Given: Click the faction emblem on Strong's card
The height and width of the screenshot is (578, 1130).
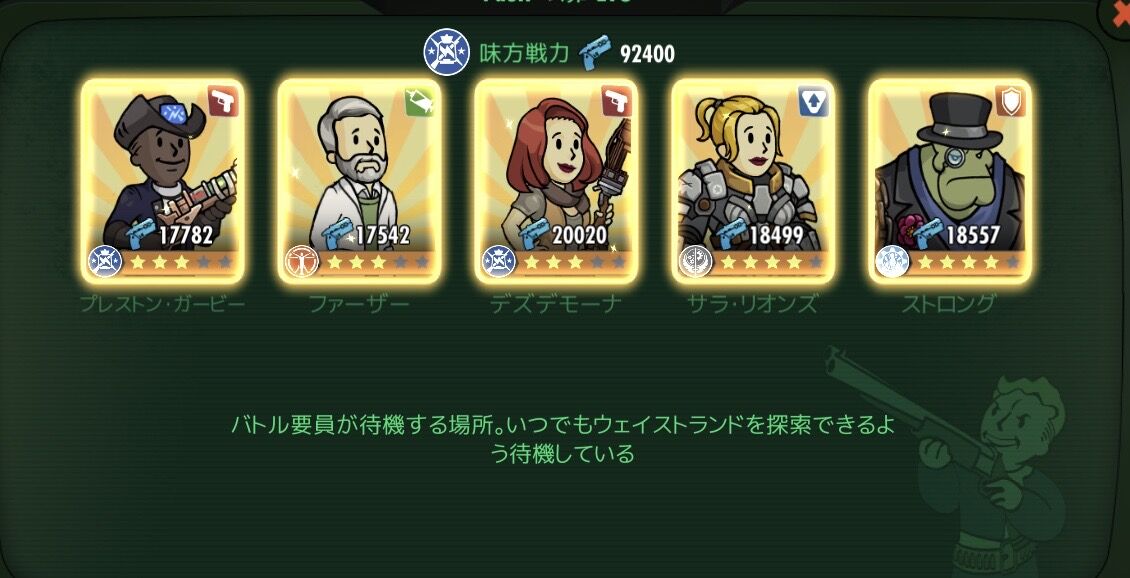Looking at the screenshot, I should point(892,261).
